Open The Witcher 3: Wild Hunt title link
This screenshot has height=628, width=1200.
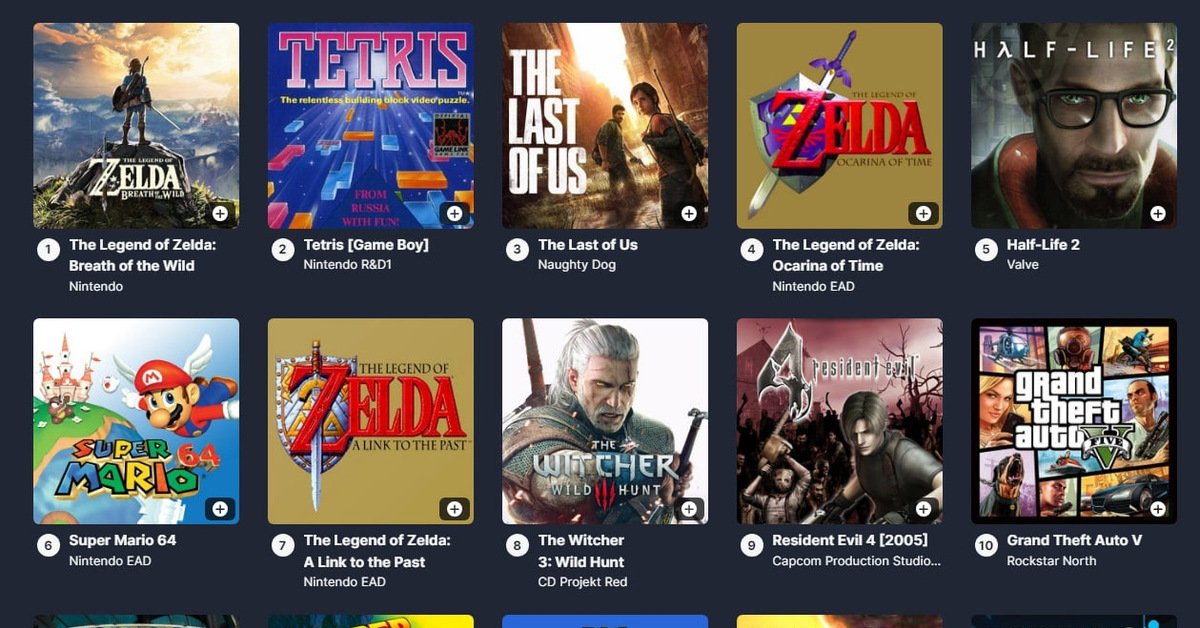pos(581,551)
